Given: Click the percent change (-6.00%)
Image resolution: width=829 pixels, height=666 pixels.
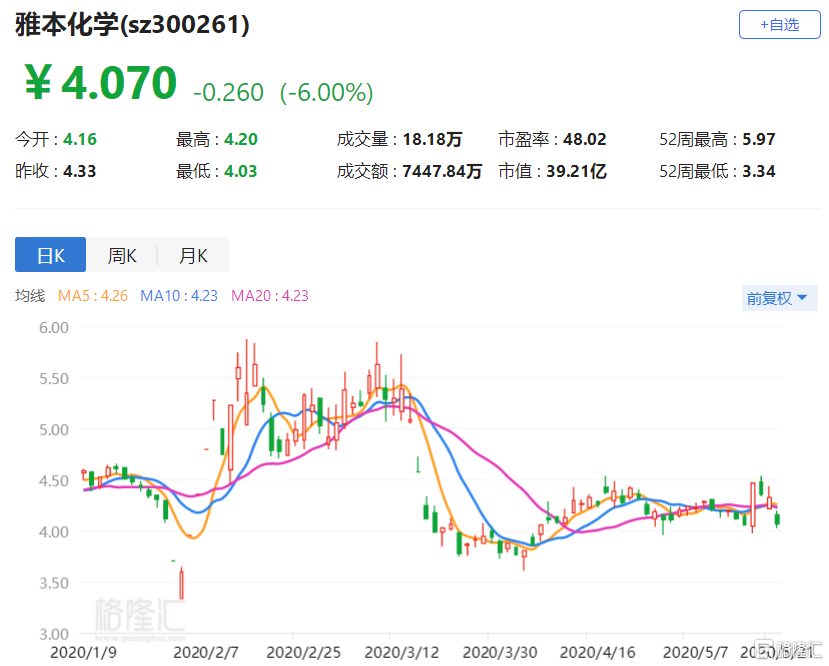Looking at the screenshot, I should 326,92.
